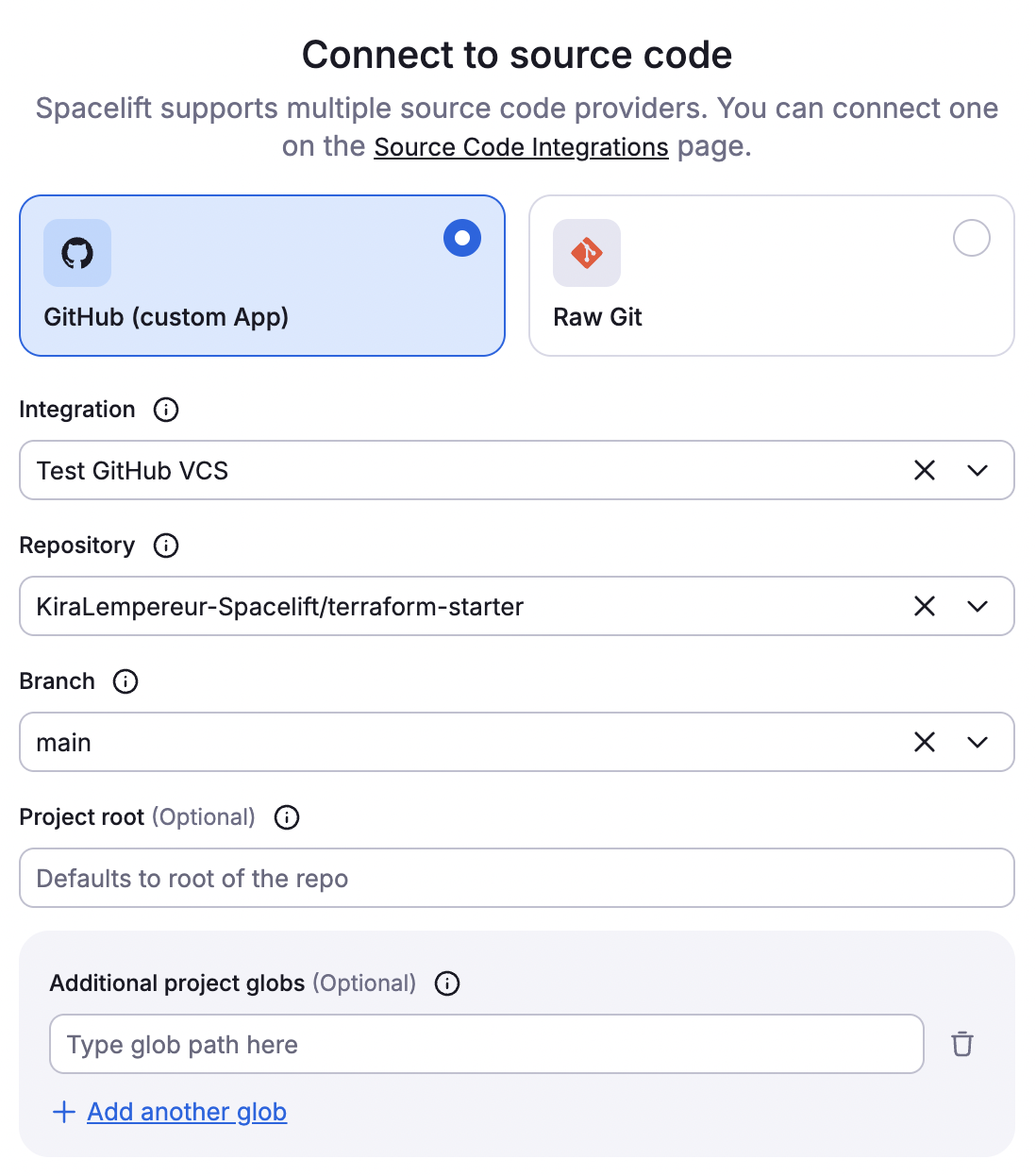1036x1176 pixels.
Task: Expand the Integration dropdown
Action: pos(978,470)
